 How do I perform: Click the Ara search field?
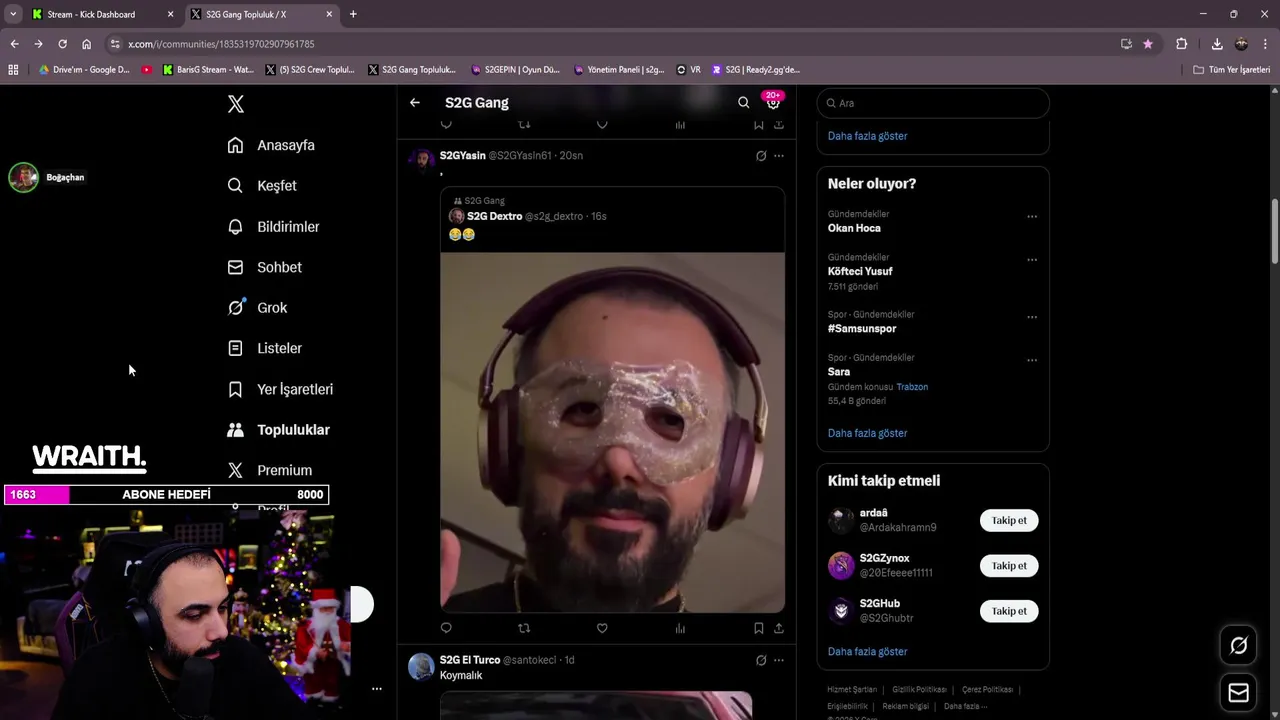933,103
